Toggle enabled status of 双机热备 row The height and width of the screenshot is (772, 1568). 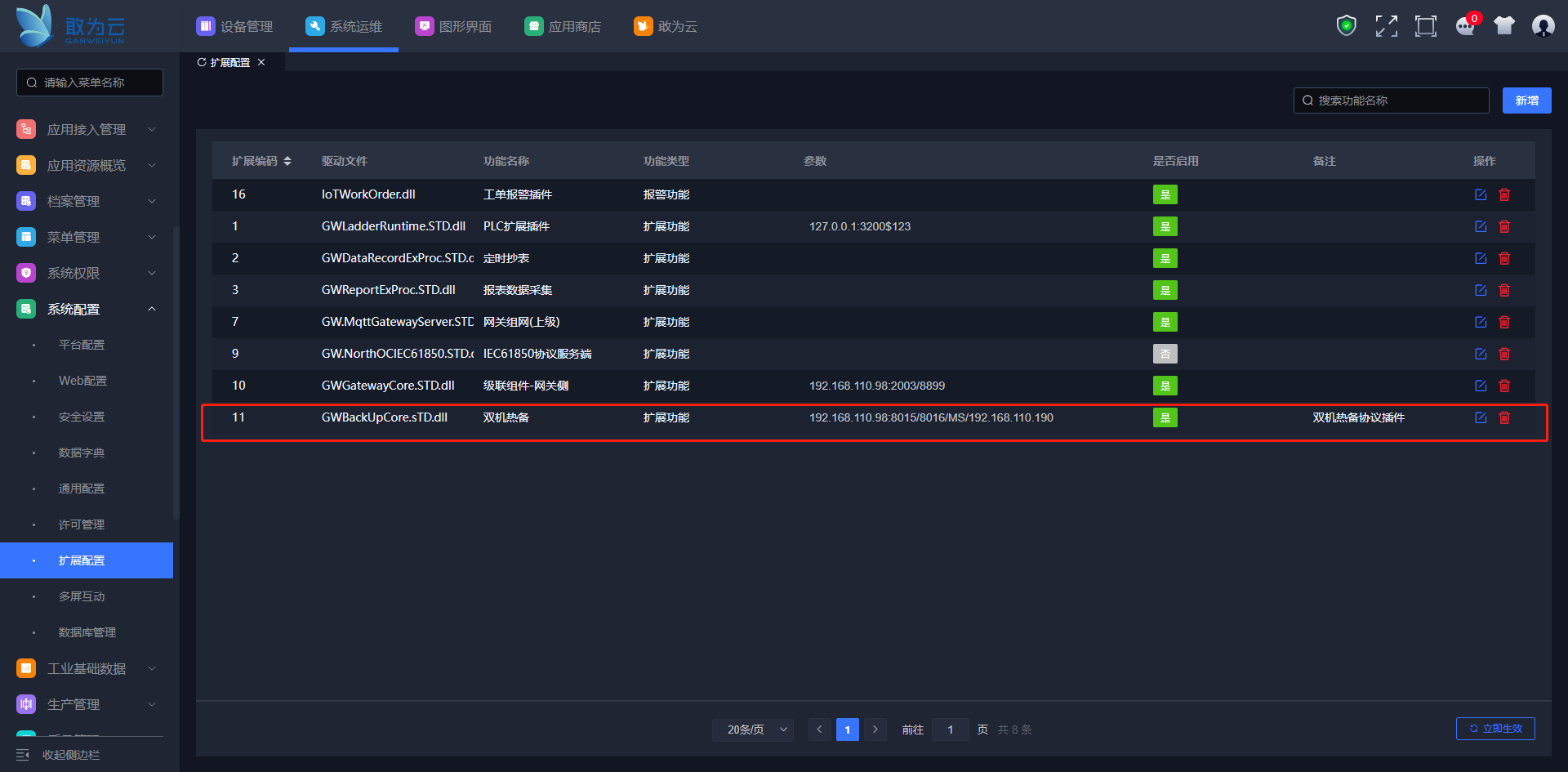(1165, 417)
